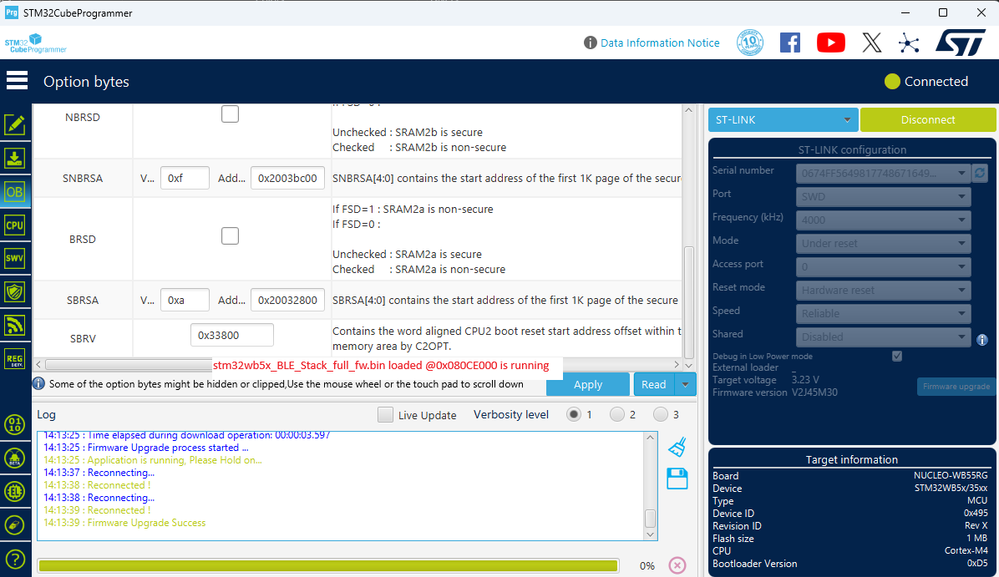Select verbosity level 3
The image size is (999, 577).
point(660,415)
